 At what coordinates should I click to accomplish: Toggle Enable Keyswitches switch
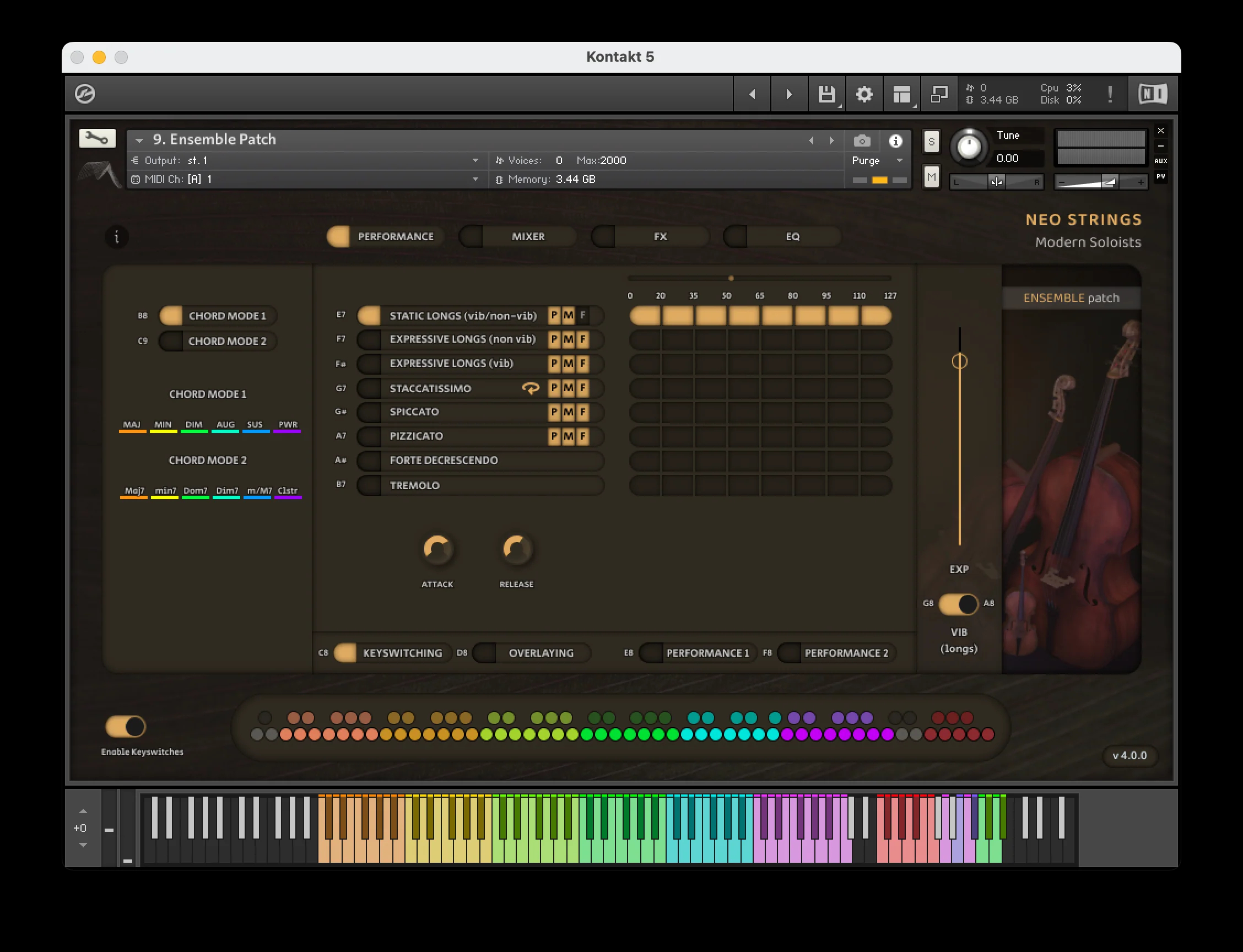126,727
